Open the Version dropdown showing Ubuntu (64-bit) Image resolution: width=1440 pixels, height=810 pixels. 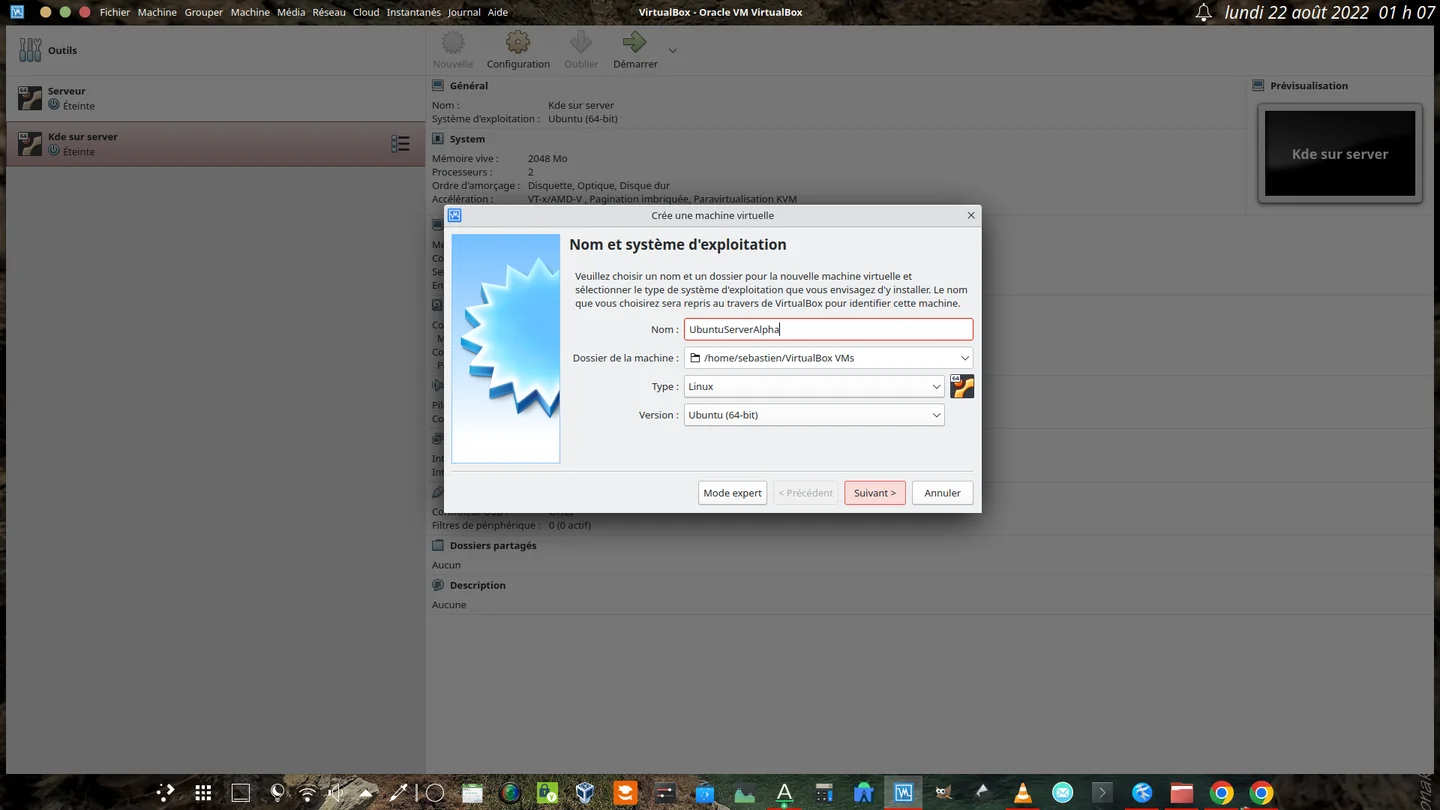(814, 415)
